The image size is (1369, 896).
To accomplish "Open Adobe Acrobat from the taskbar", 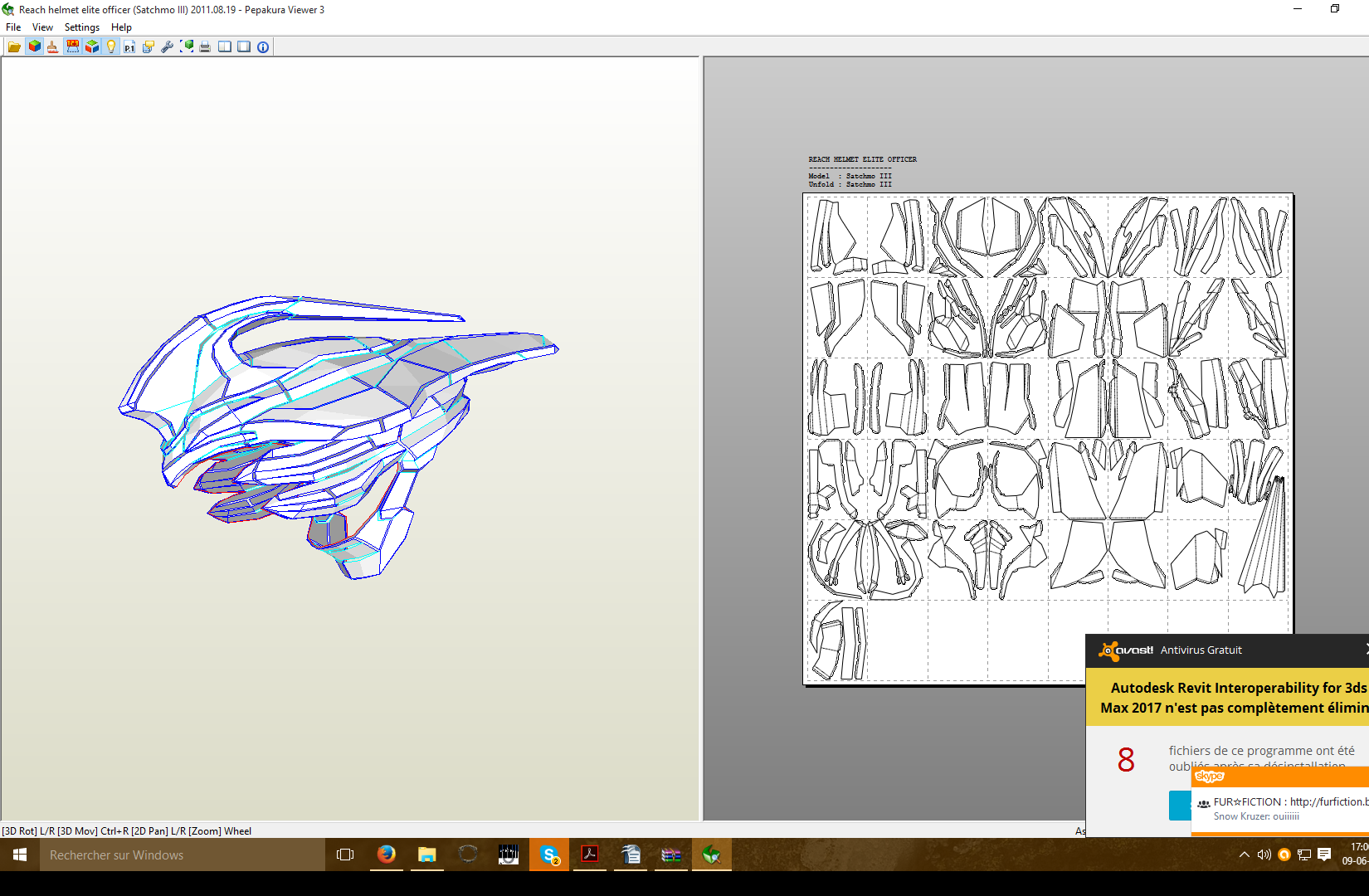I will point(590,855).
